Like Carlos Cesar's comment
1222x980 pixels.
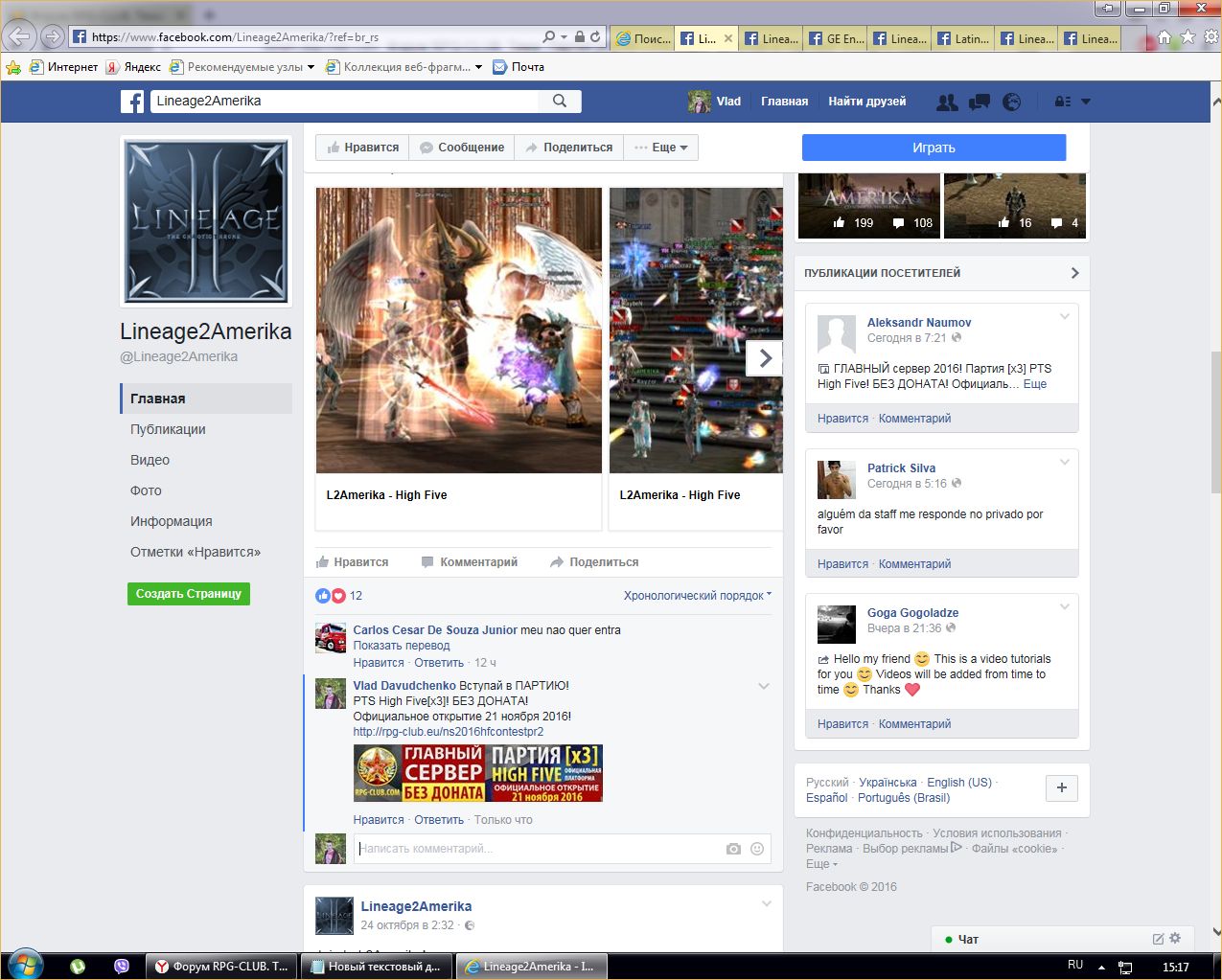click(x=379, y=663)
